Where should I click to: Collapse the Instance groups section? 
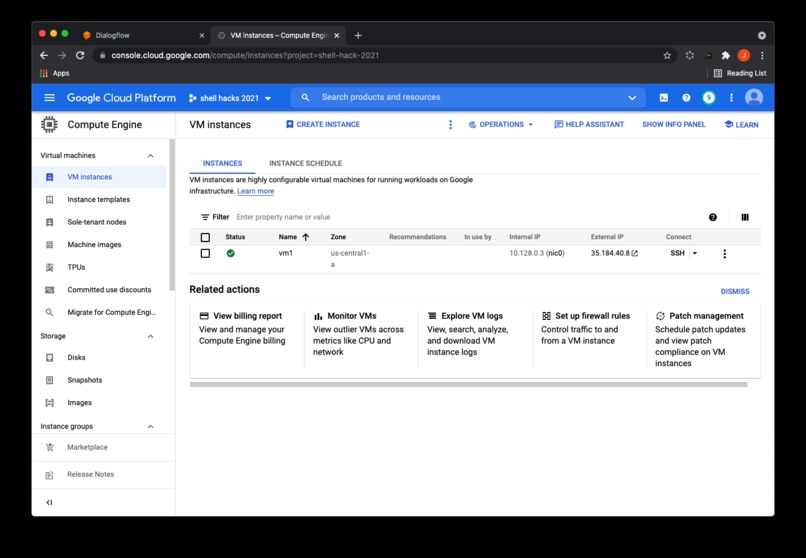[151, 427]
